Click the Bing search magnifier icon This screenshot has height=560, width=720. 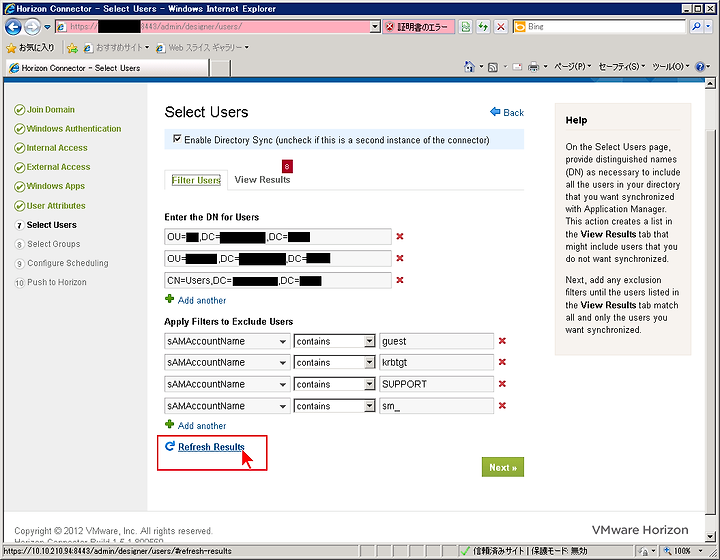click(696, 27)
